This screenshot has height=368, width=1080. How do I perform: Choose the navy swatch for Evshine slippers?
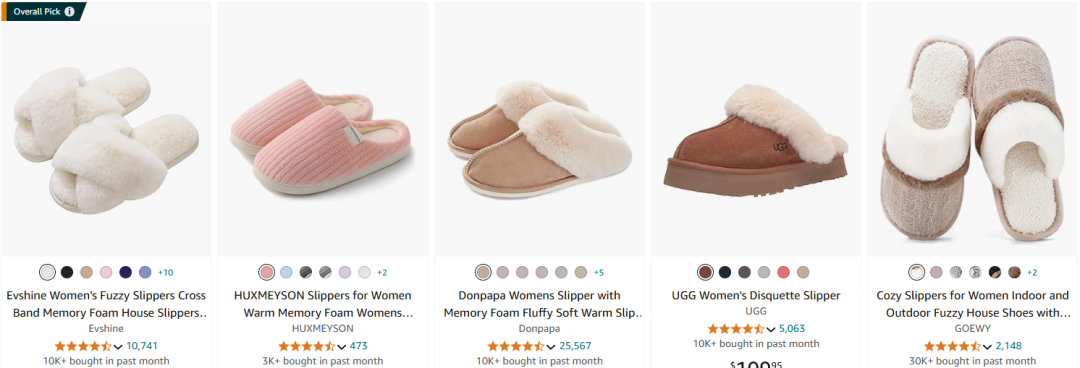(125, 272)
